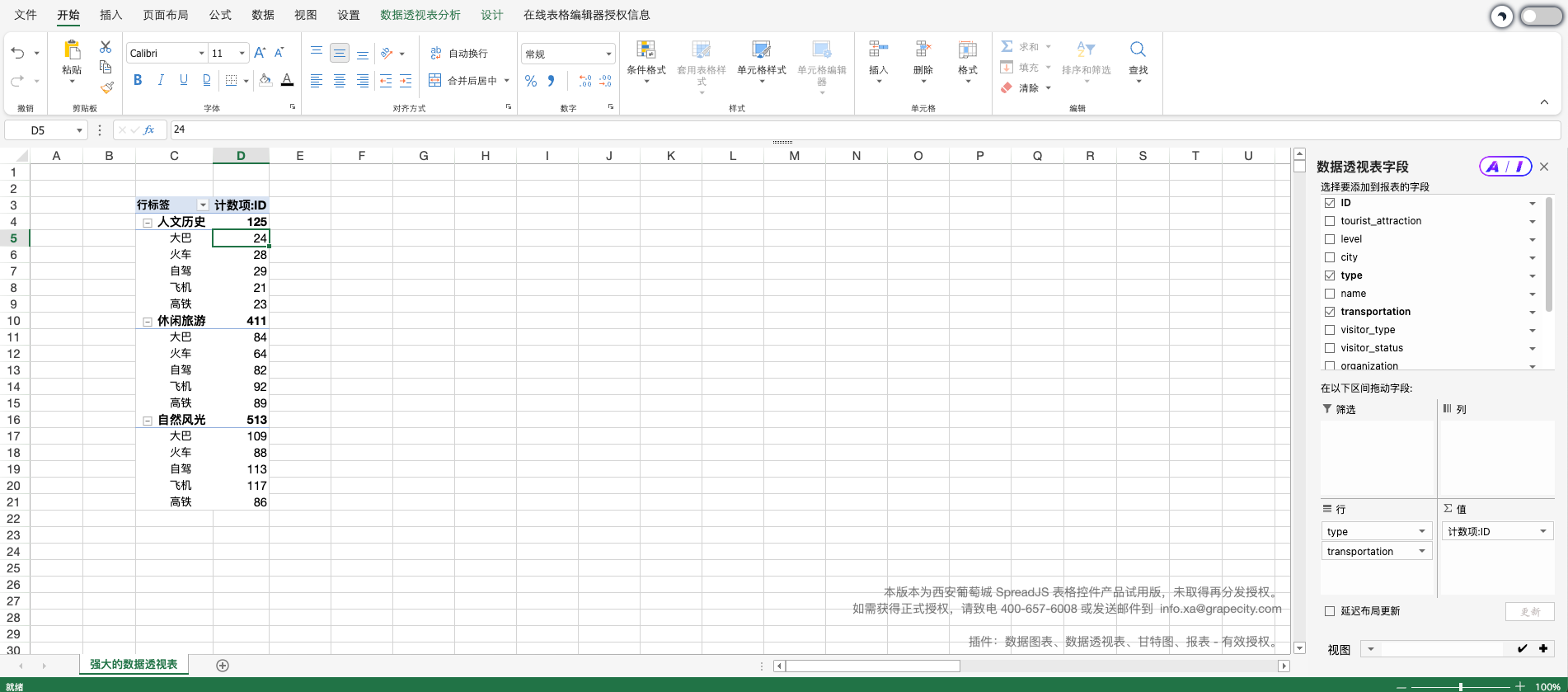
Task: Pick the font color swatch
Action: pyautogui.click(x=287, y=80)
